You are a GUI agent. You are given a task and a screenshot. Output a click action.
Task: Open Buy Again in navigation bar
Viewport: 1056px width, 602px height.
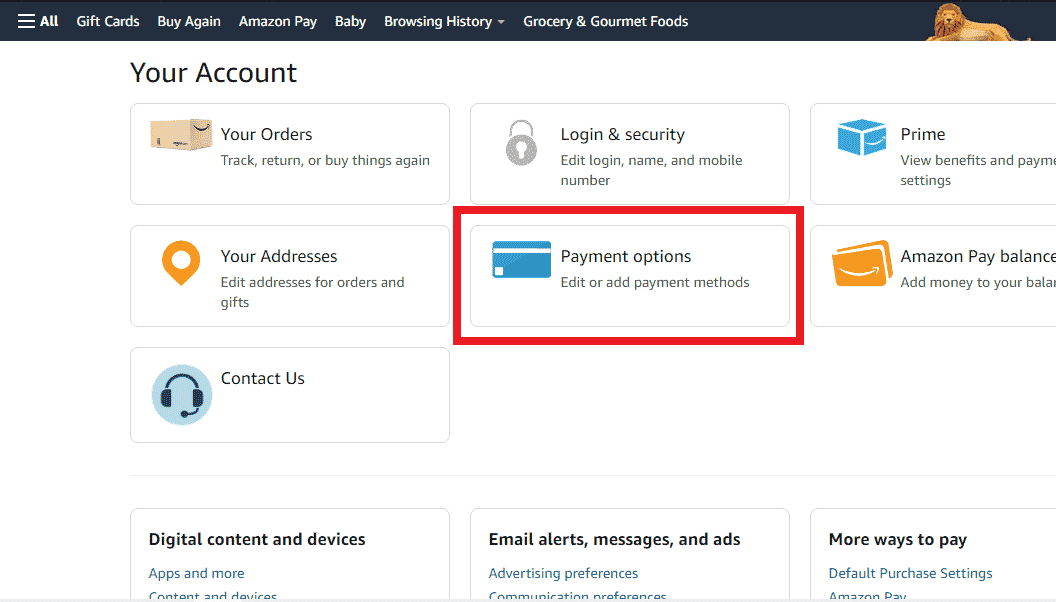tap(189, 21)
